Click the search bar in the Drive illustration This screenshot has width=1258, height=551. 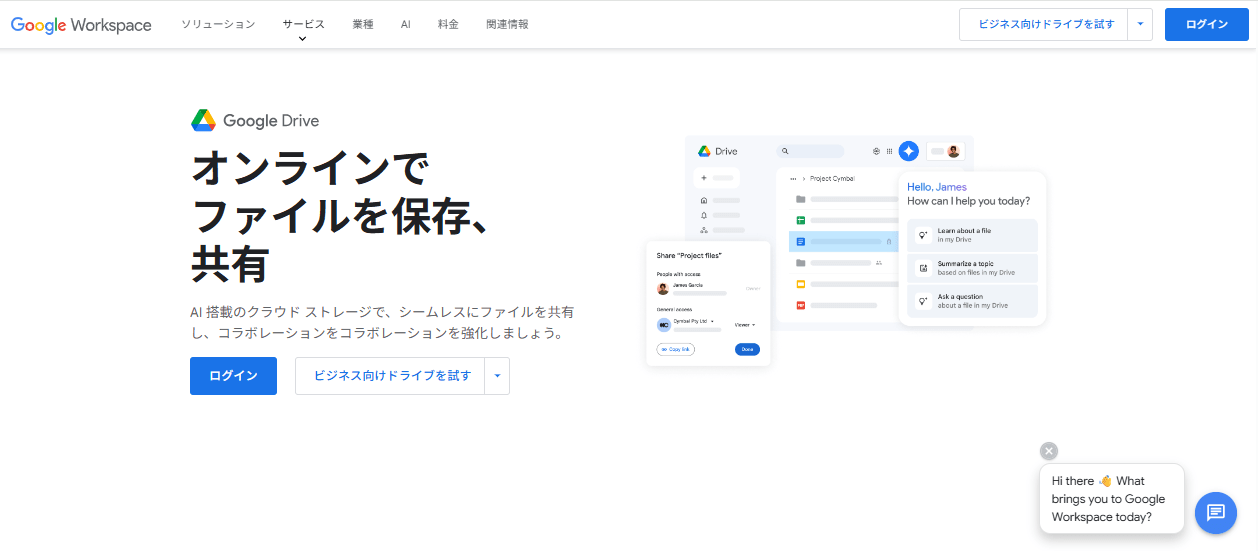pos(811,151)
